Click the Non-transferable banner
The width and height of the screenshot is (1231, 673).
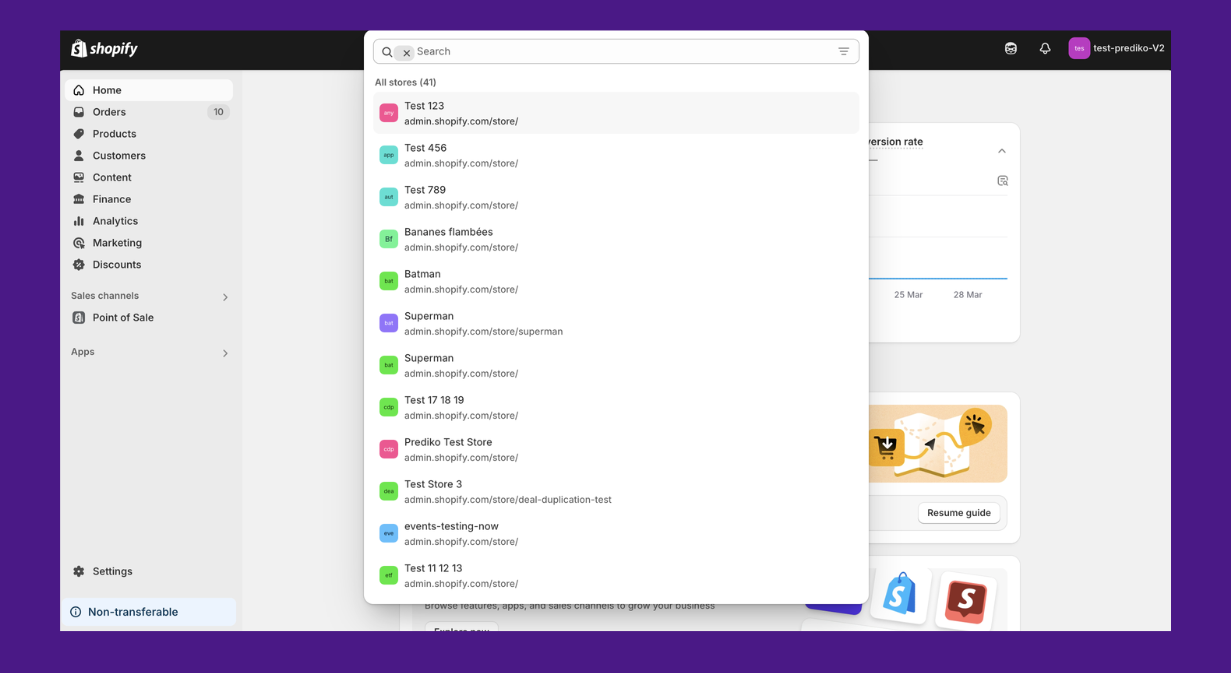coord(149,612)
